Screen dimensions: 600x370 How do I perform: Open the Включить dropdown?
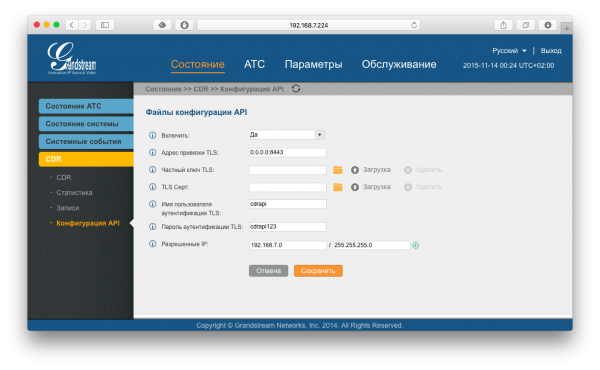pos(287,135)
